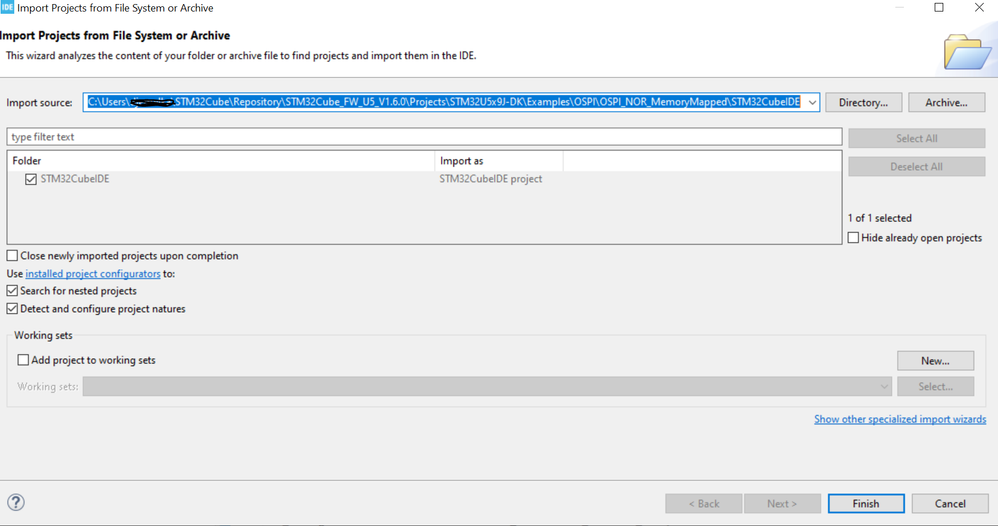The image size is (998, 526).
Task: Close the import dialog window
Action: pyautogui.click(x=979, y=8)
